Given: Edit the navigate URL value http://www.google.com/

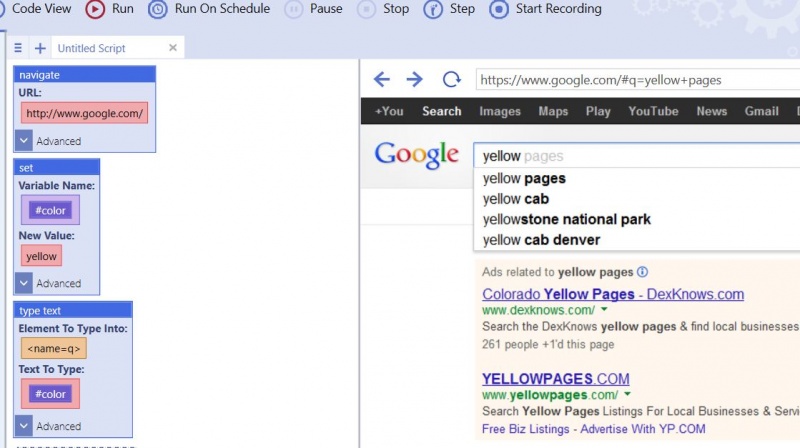Looking at the screenshot, I should click(x=84, y=113).
